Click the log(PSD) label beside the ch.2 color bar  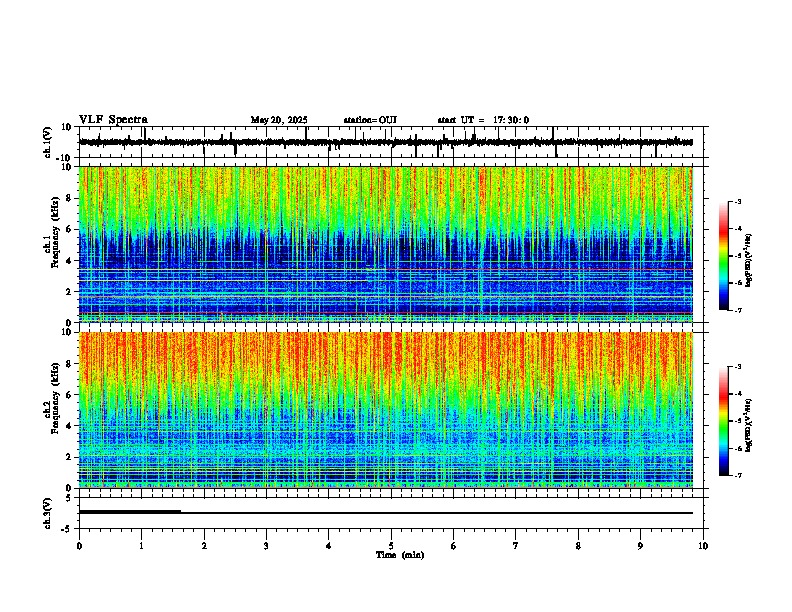(748, 425)
